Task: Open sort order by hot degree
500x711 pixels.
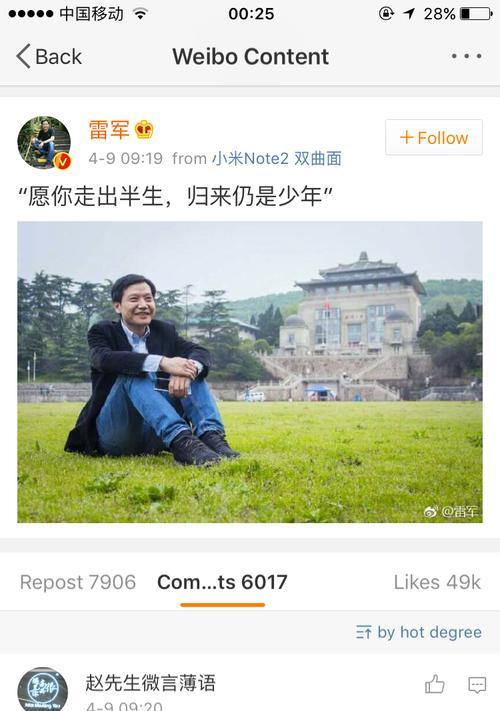Action: [x=419, y=632]
